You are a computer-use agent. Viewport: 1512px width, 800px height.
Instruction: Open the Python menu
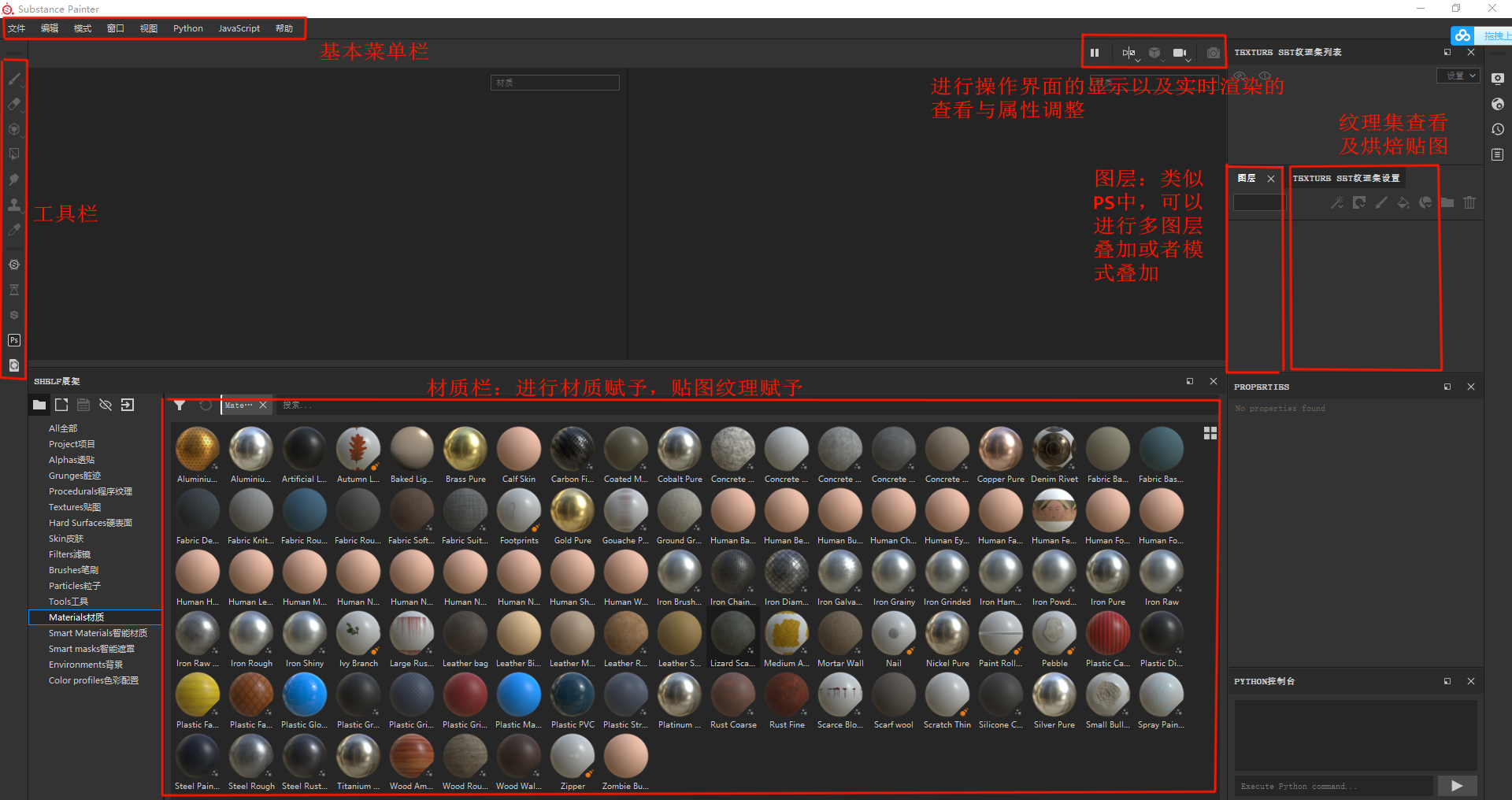click(x=188, y=28)
